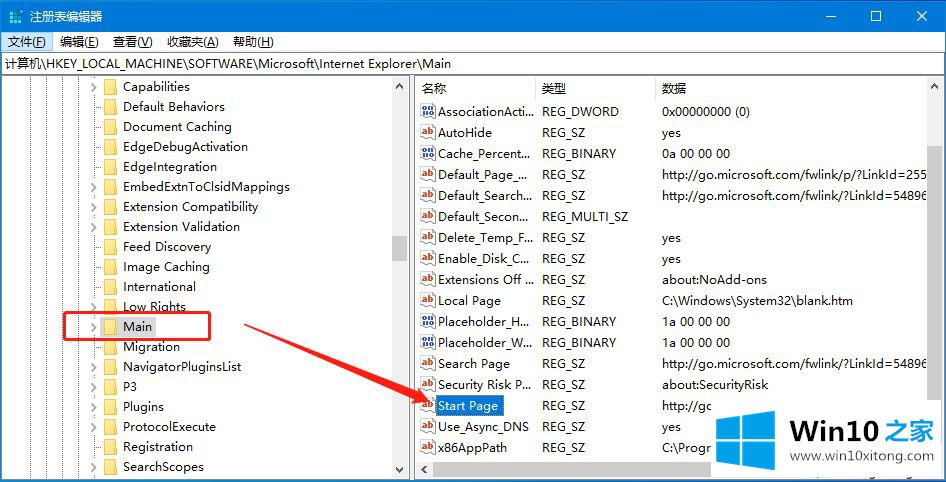Click the Registry Editor title bar app icon
The height and width of the screenshot is (482, 946).
pyautogui.click(x=16, y=16)
